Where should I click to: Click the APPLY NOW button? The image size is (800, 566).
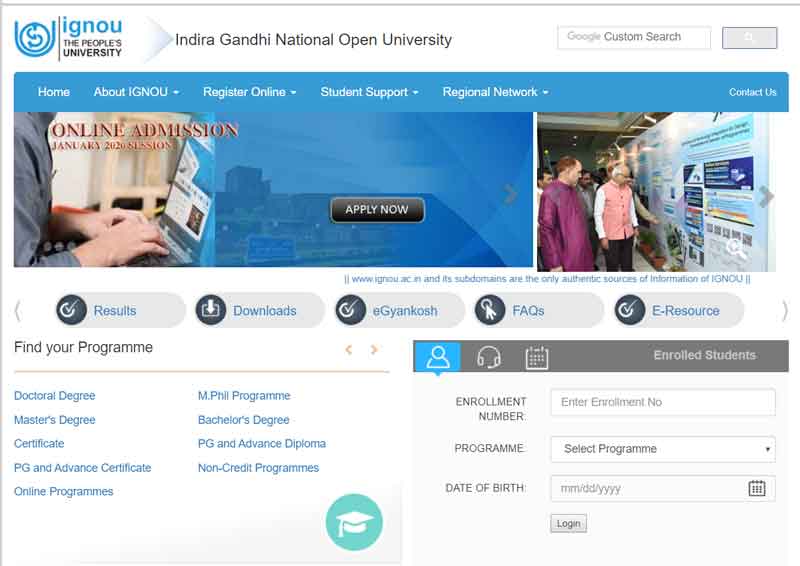click(x=377, y=210)
